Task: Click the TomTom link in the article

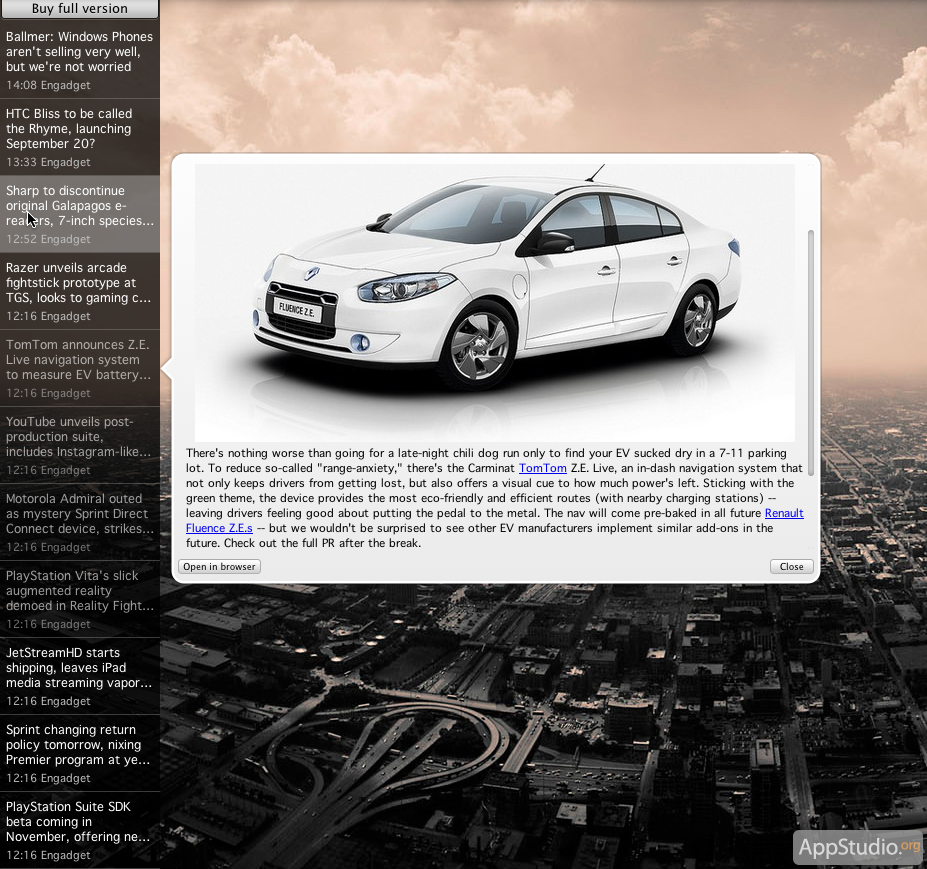Action: [x=542, y=468]
